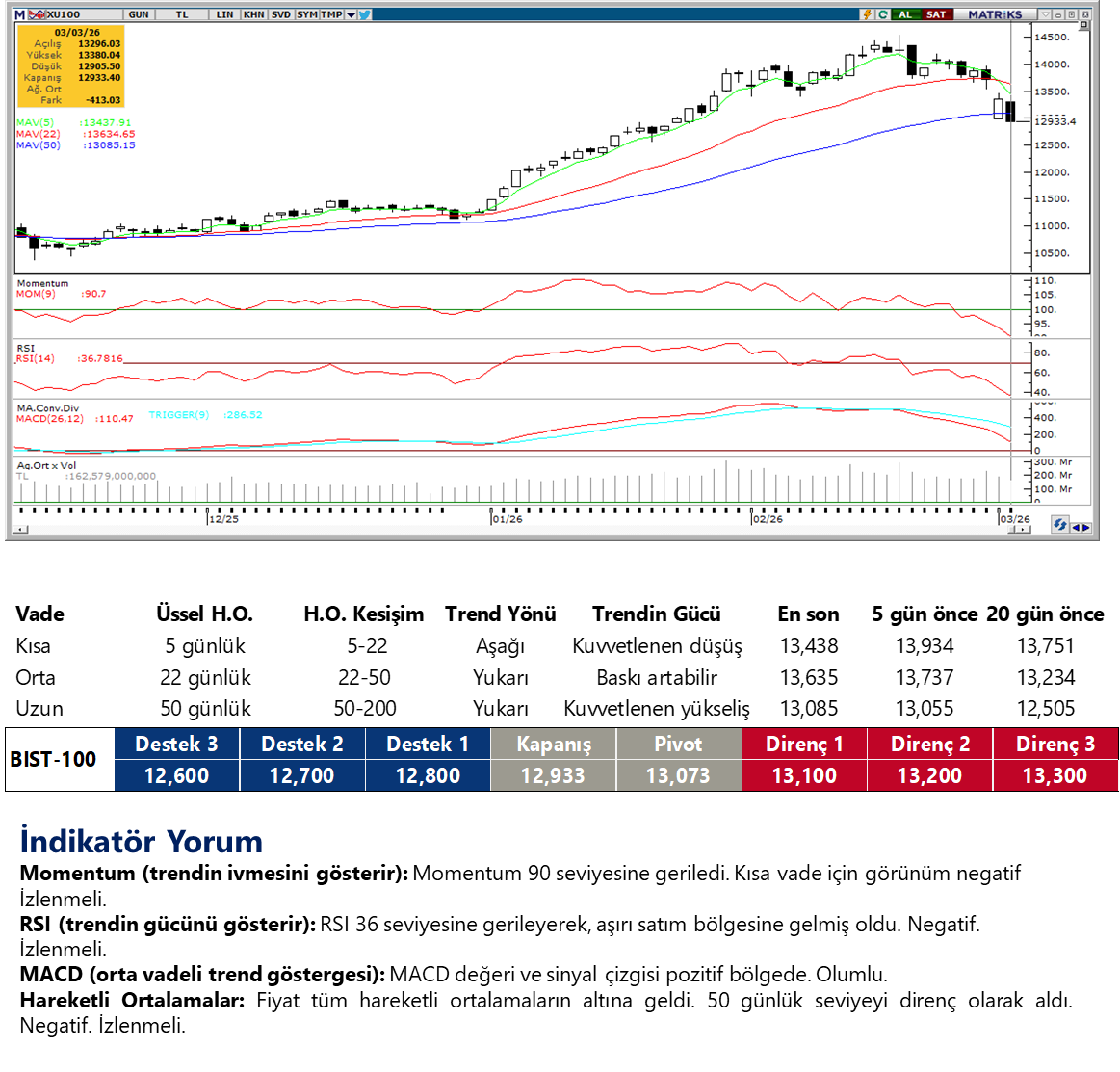Click the chart symbol icon beside XU100

[37, 14]
